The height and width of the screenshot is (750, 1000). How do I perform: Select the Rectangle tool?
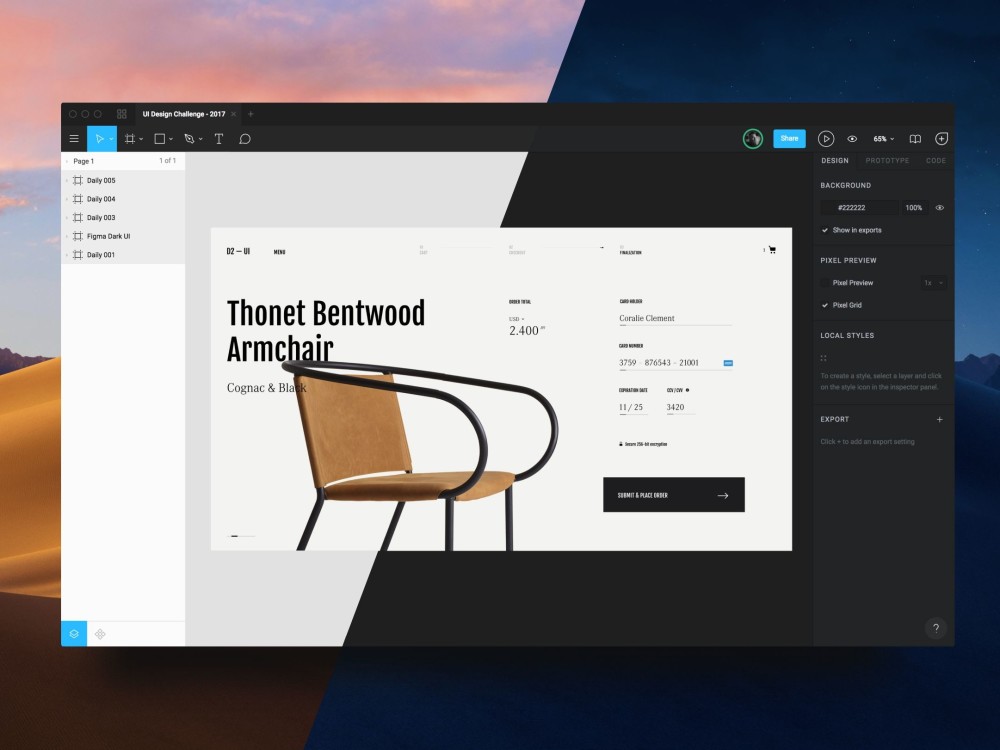pos(161,138)
